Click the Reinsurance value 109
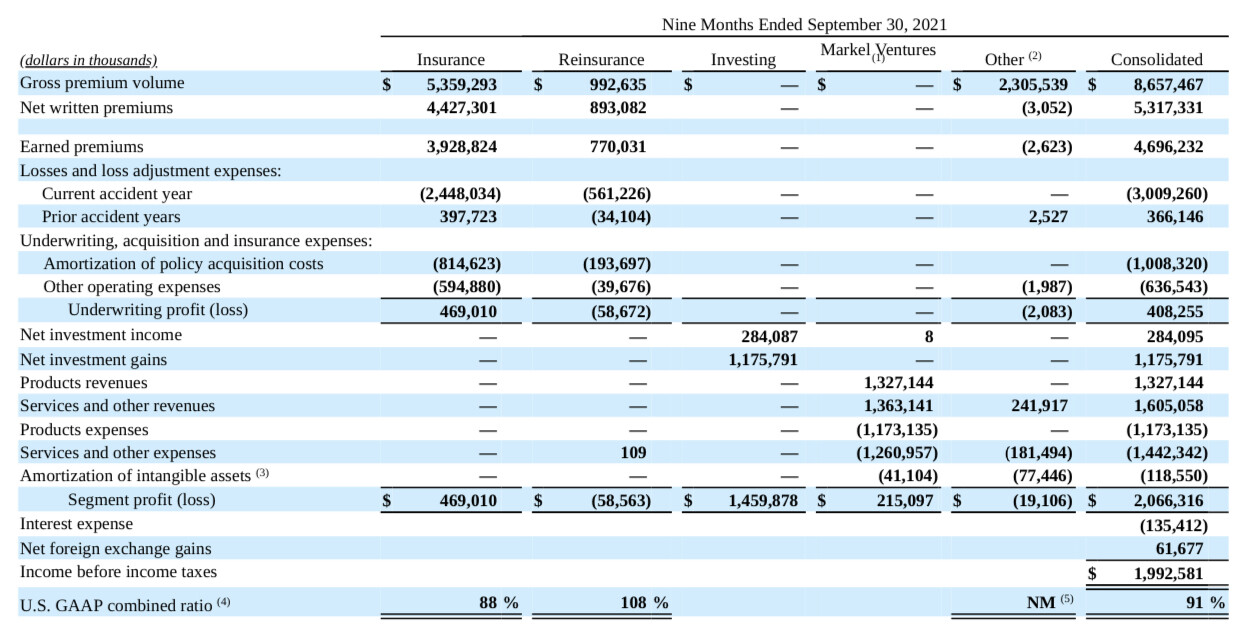Image resolution: width=1251 pixels, height=638 pixels. point(633,454)
